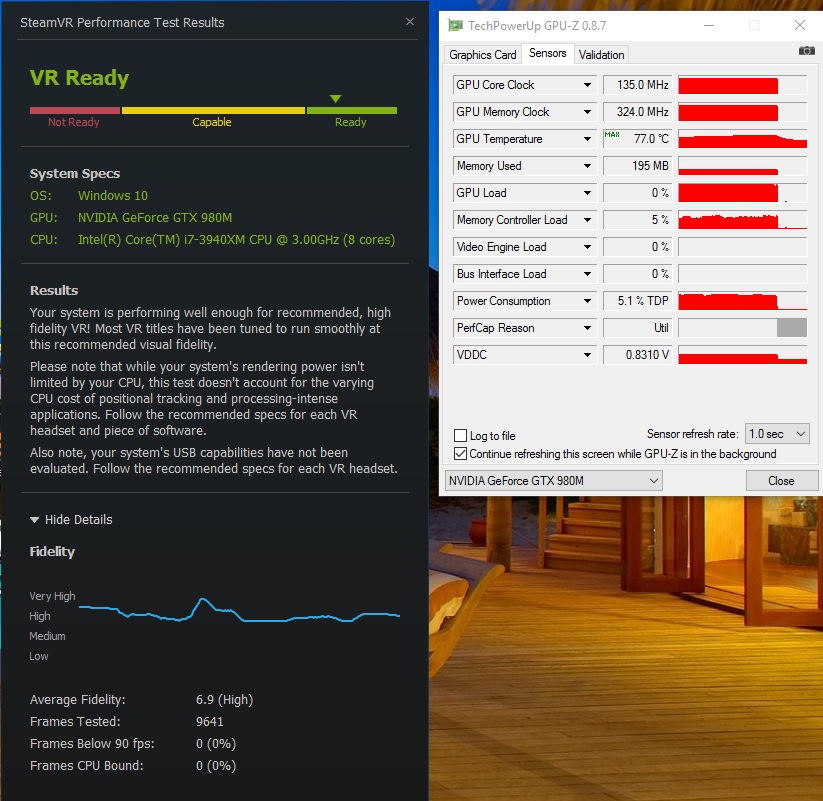The height and width of the screenshot is (801, 823).
Task: Click the Average Fidelity 6.9 (High) value
Action: (224, 700)
